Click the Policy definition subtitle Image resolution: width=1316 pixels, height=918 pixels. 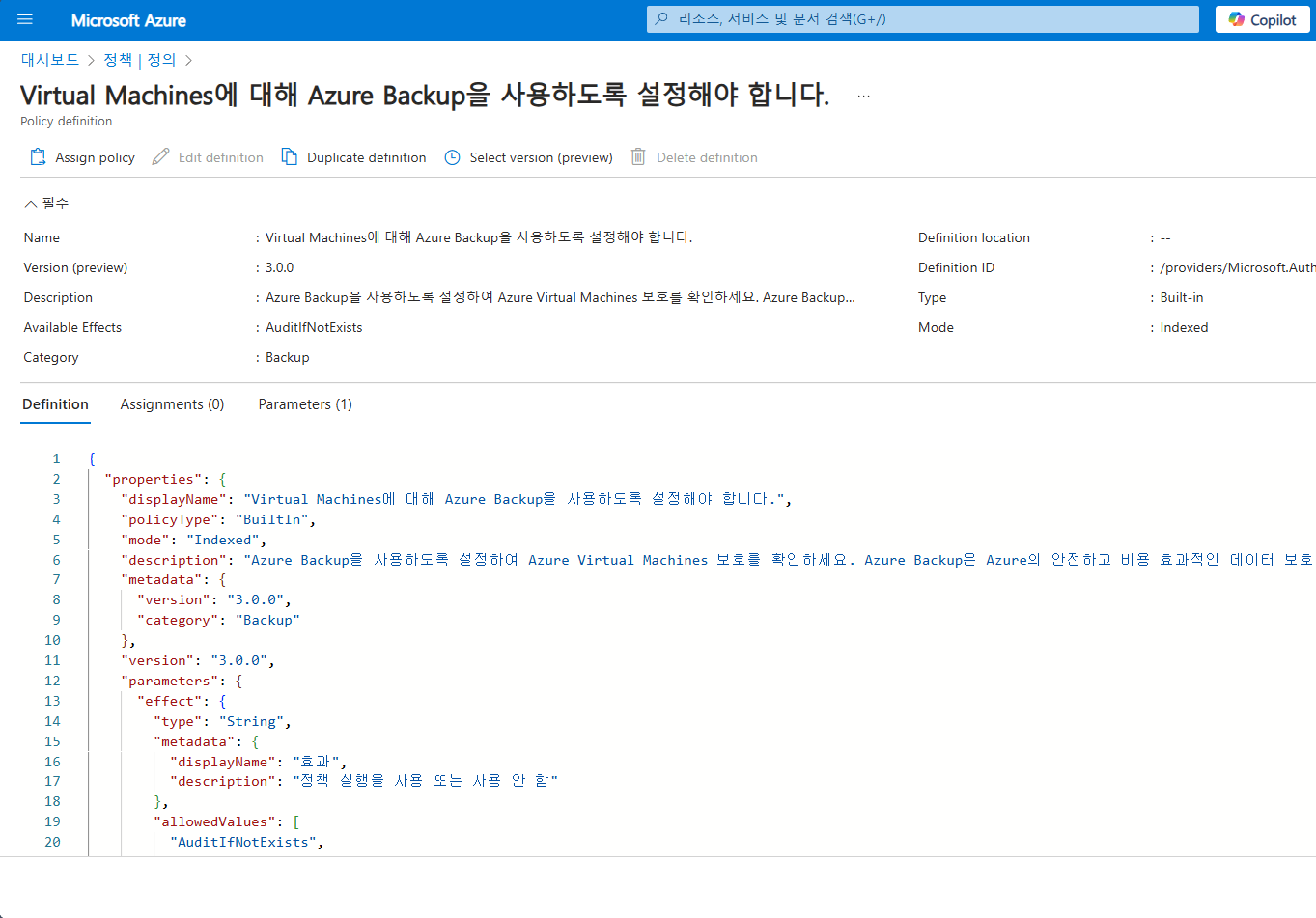click(x=66, y=121)
